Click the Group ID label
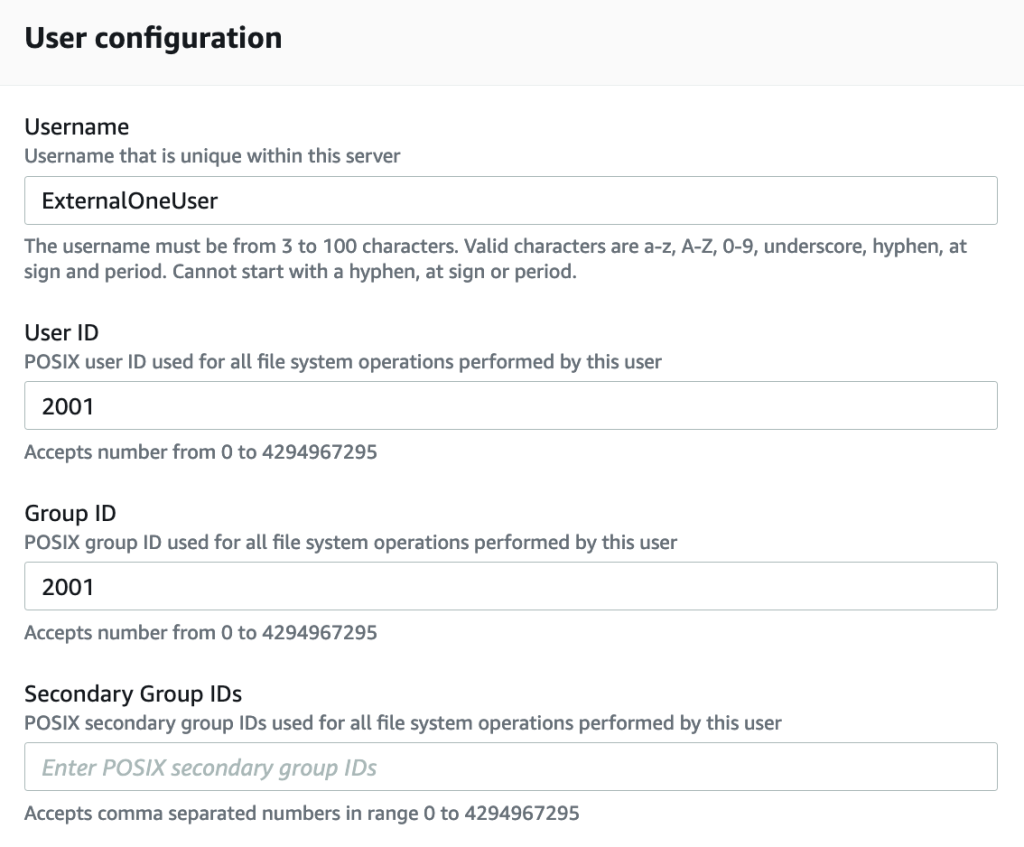The height and width of the screenshot is (847, 1024). (x=69, y=513)
